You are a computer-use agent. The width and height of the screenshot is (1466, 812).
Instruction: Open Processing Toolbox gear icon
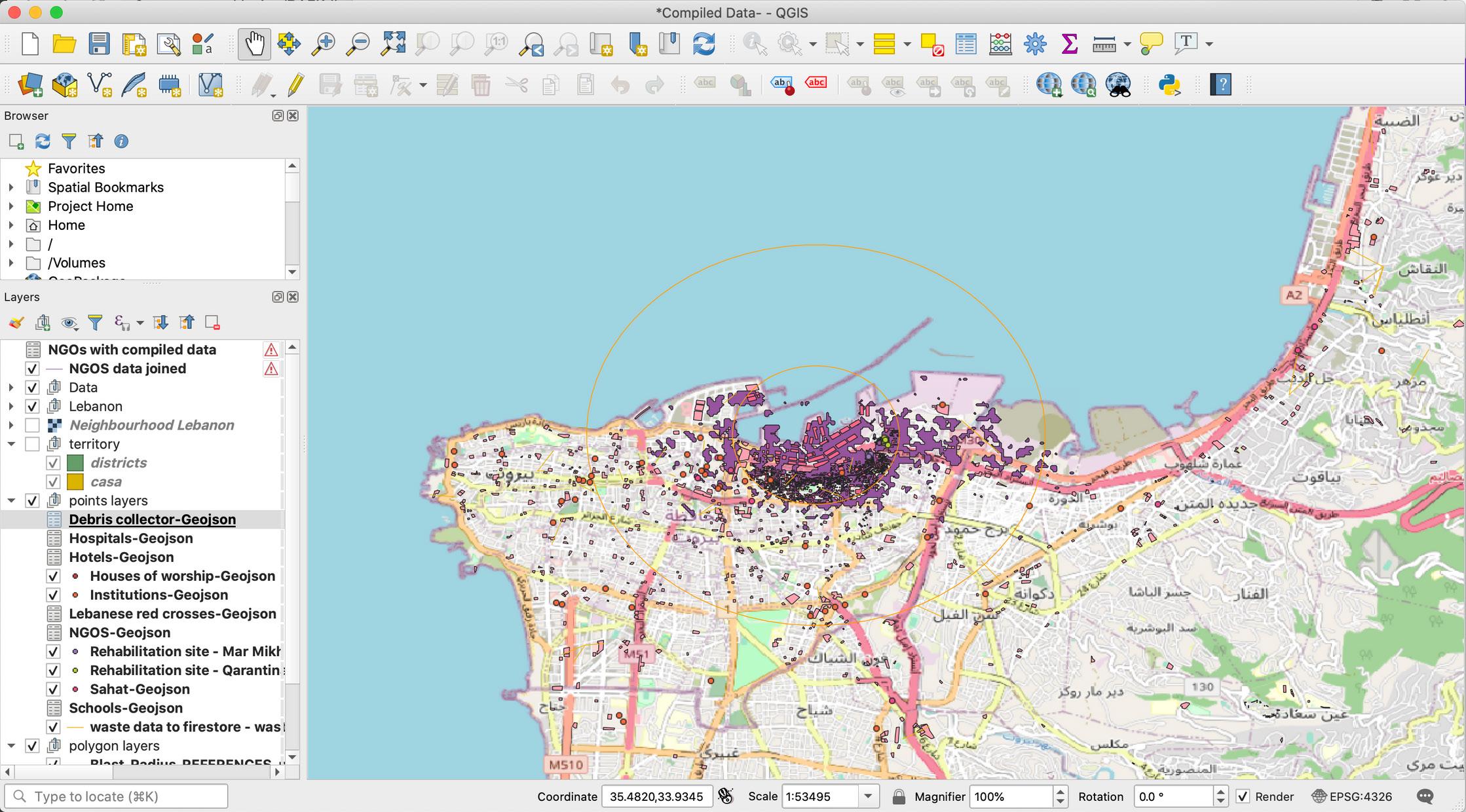1035,44
